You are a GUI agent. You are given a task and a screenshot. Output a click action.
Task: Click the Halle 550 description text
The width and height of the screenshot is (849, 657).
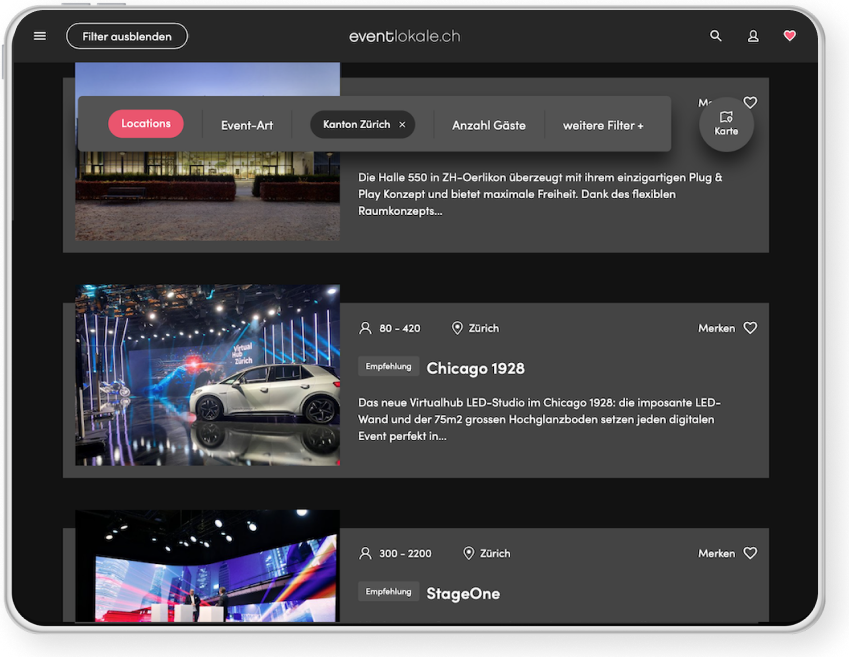click(540, 194)
